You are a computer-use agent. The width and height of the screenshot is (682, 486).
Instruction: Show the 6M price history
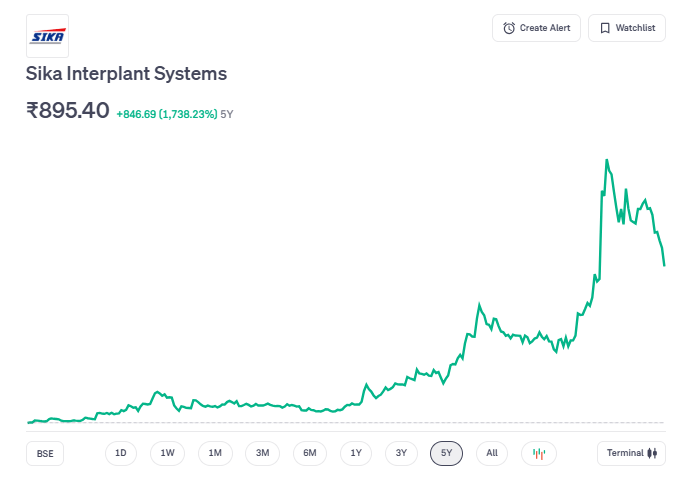(310, 453)
